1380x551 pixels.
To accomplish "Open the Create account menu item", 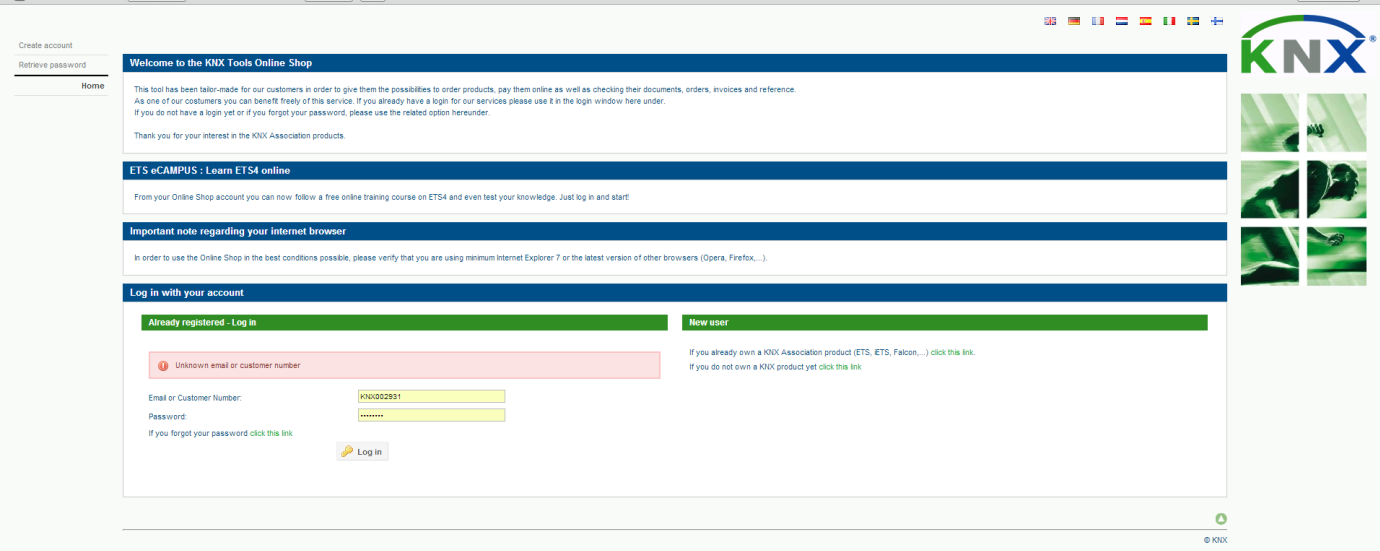I will 46,46.
